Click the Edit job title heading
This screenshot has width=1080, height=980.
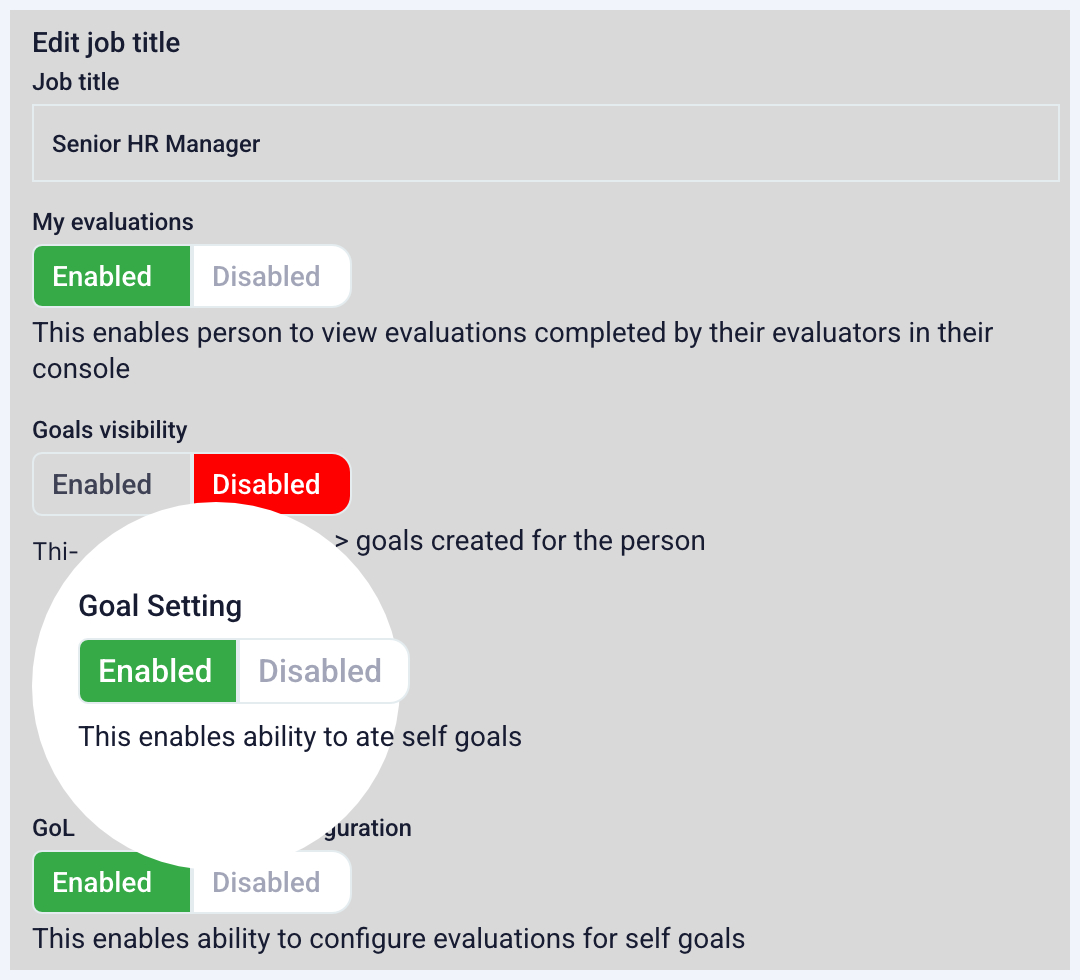[x=104, y=42]
